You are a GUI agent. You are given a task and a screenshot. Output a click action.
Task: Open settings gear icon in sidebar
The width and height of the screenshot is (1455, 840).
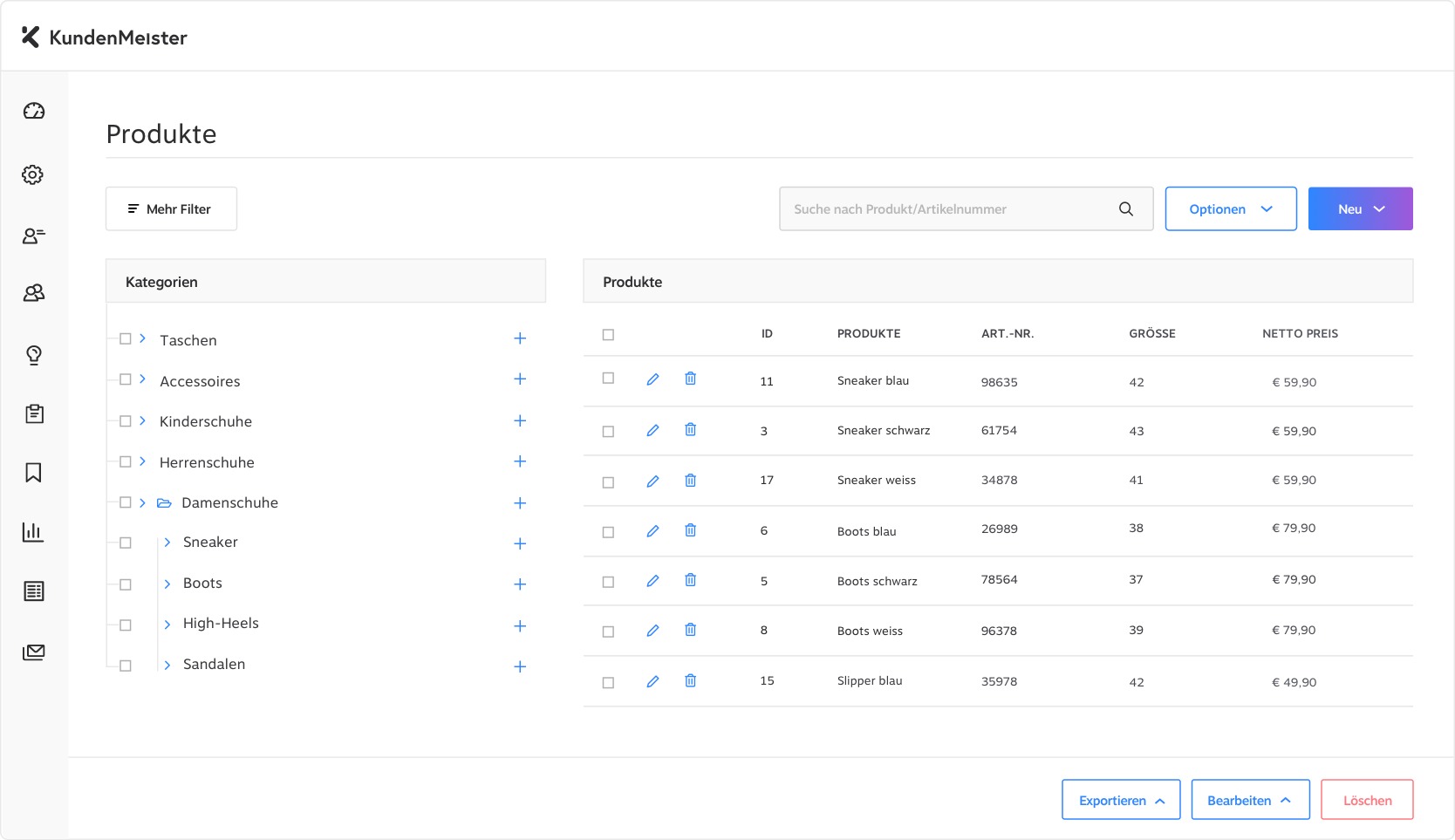[x=33, y=174]
